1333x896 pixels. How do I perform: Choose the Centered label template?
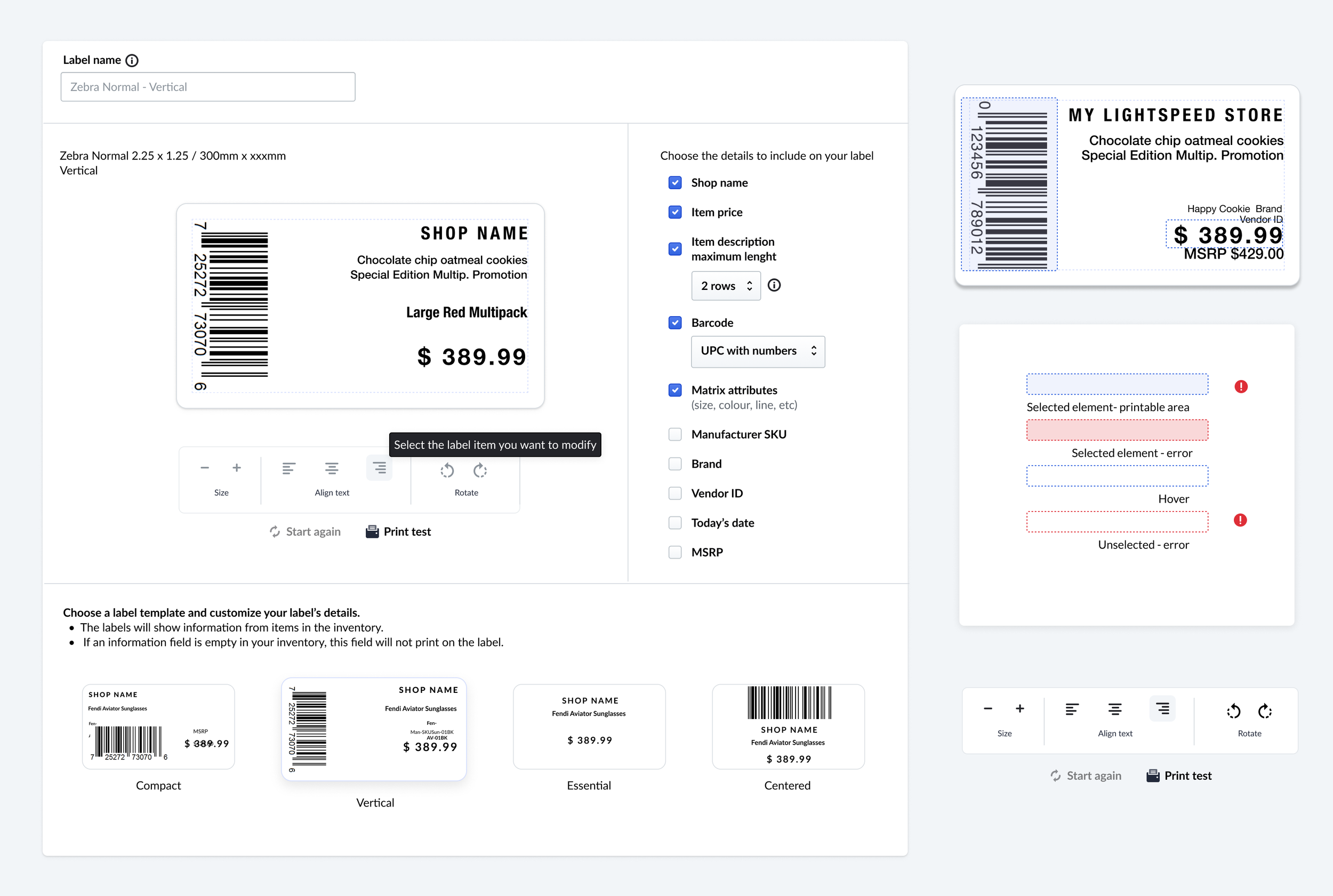click(x=788, y=727)
